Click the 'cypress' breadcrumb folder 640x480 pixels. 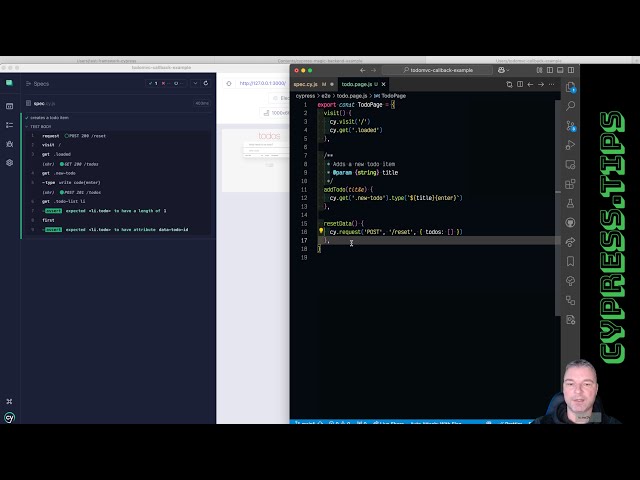[305, 96]
